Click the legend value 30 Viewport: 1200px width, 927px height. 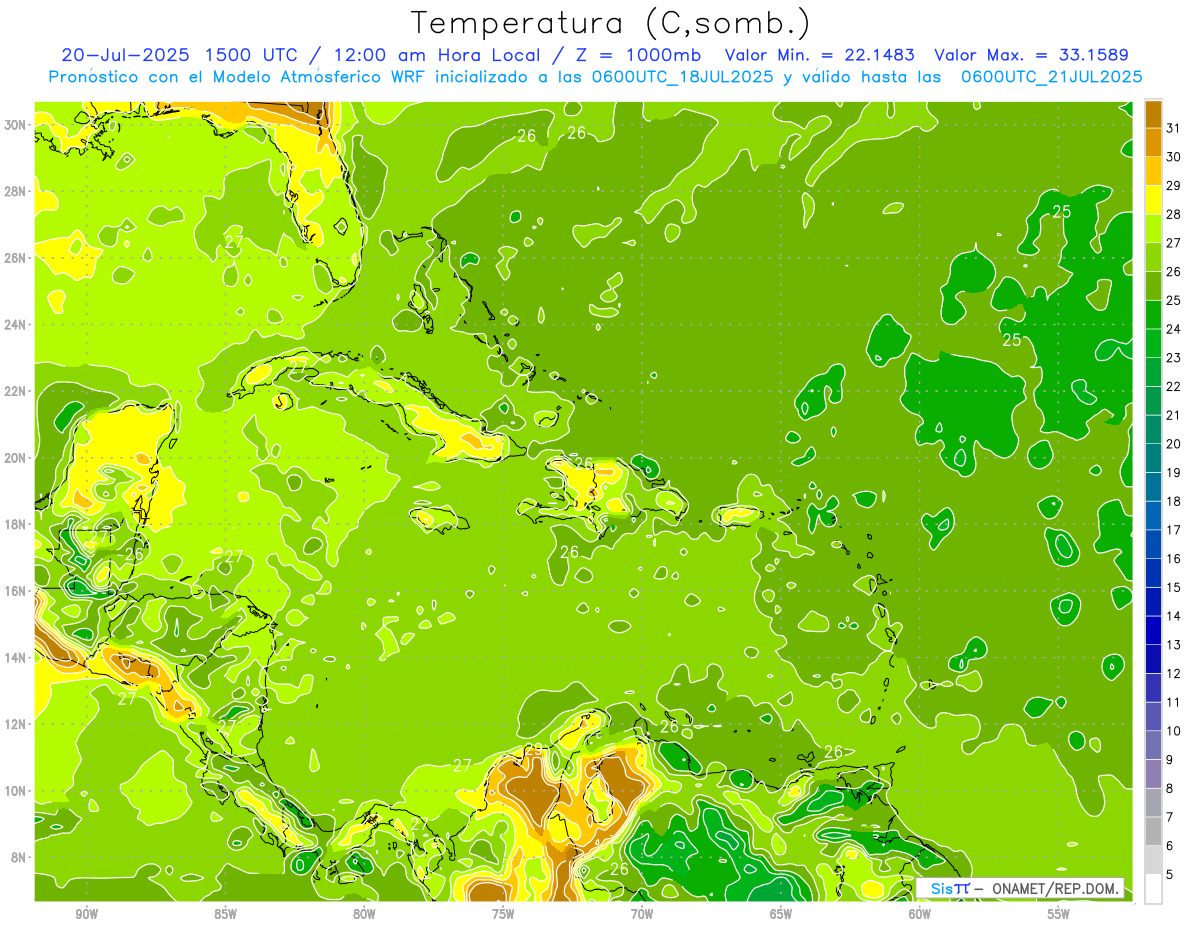(x=1175, y=157)
